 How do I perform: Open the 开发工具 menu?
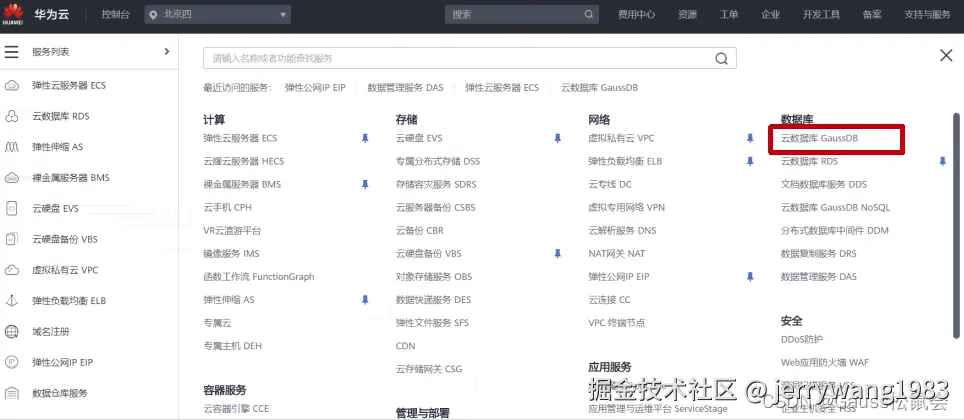(821, 15)
